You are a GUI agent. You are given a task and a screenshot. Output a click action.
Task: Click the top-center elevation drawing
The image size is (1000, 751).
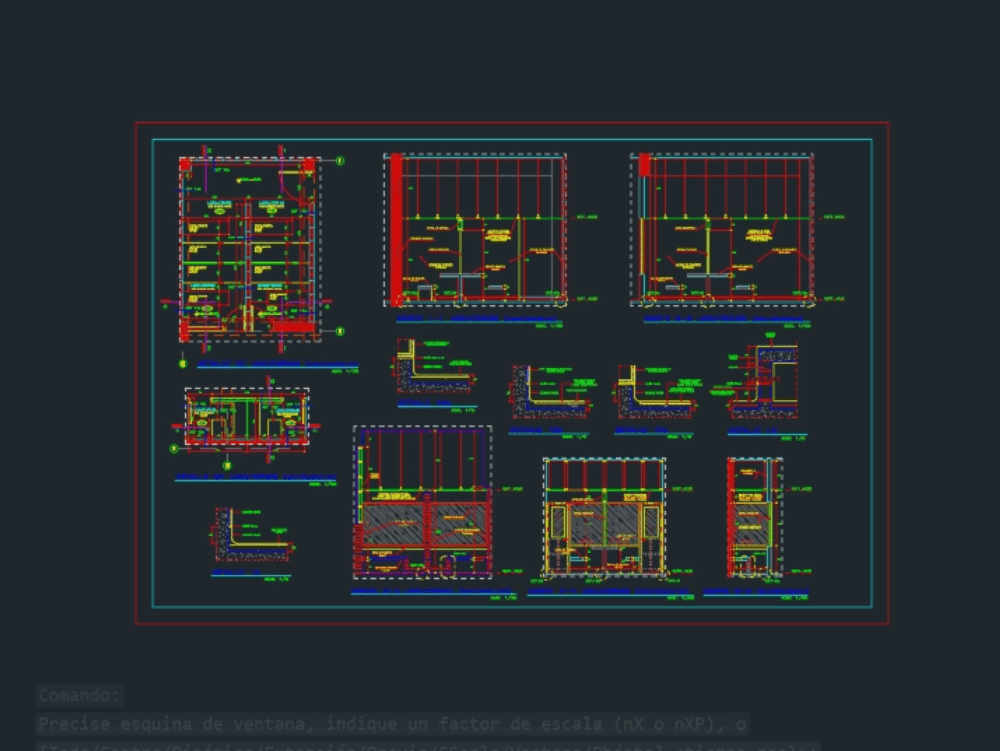pos(475,230)
